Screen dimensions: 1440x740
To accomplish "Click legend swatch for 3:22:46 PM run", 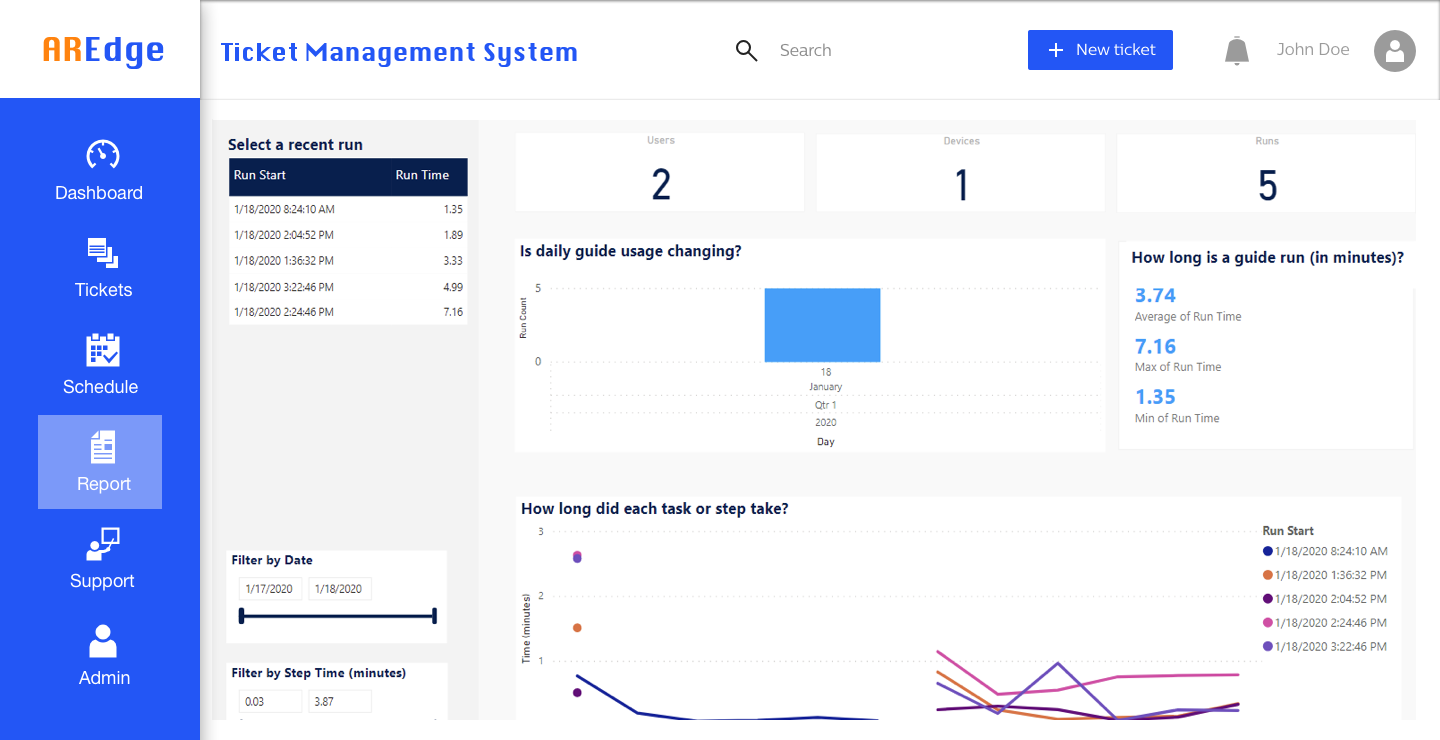I will 1268,647.
